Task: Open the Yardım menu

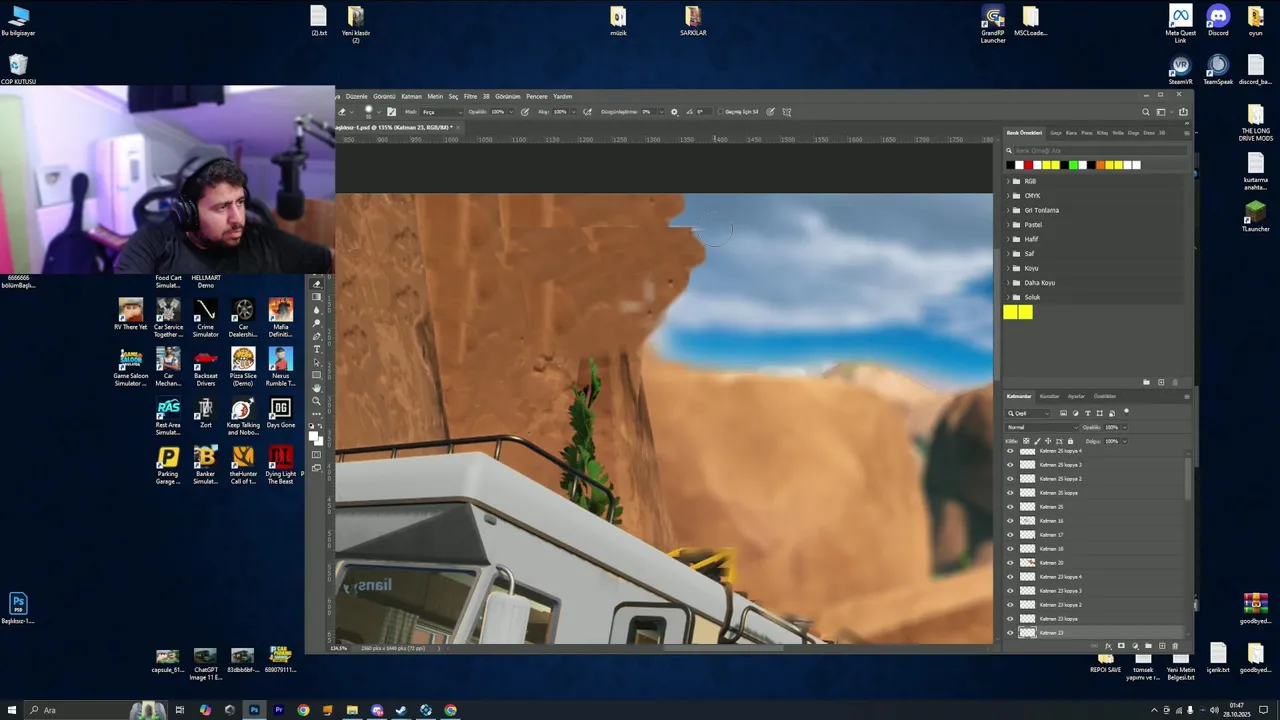Action: tap(563, 96)
